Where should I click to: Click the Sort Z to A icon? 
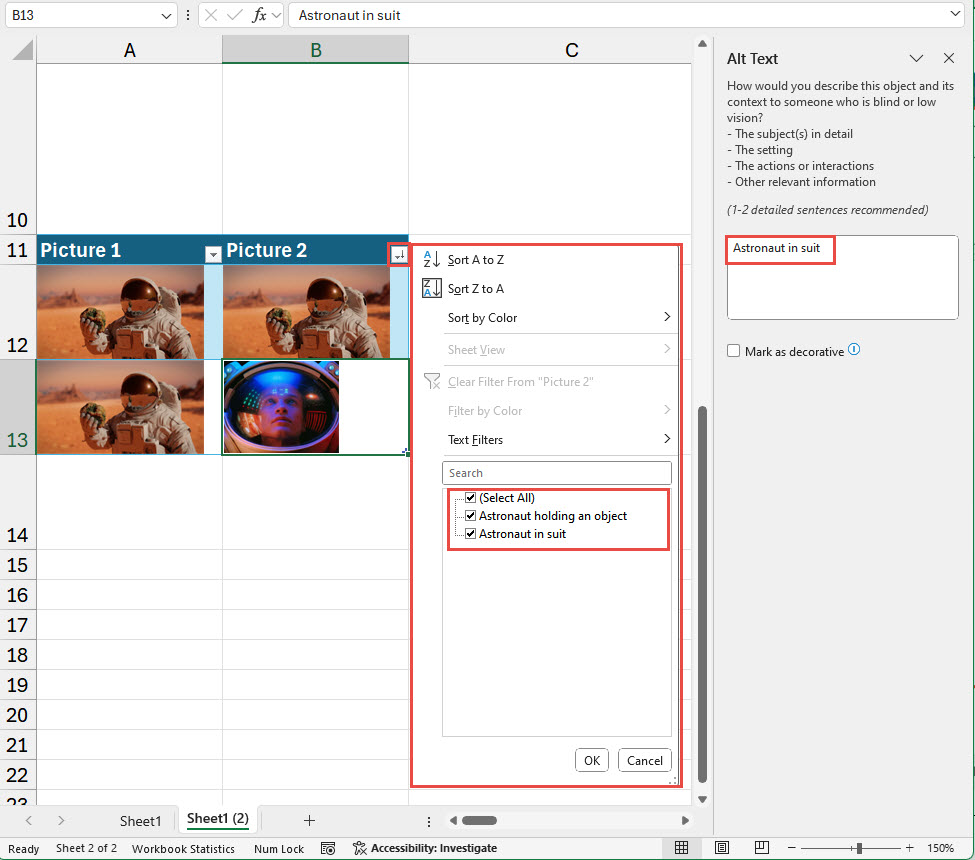tap(430, 288)
